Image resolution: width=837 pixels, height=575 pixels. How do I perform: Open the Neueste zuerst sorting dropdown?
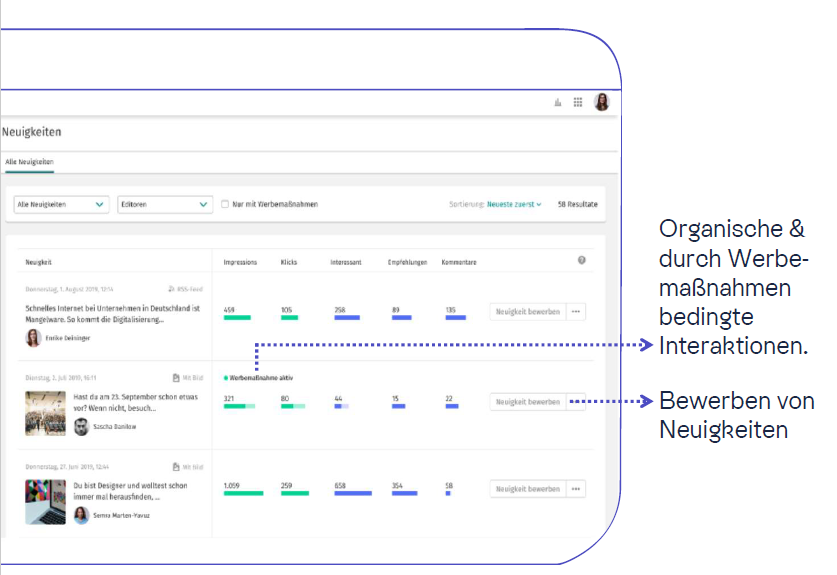click(x=514, y=204)
